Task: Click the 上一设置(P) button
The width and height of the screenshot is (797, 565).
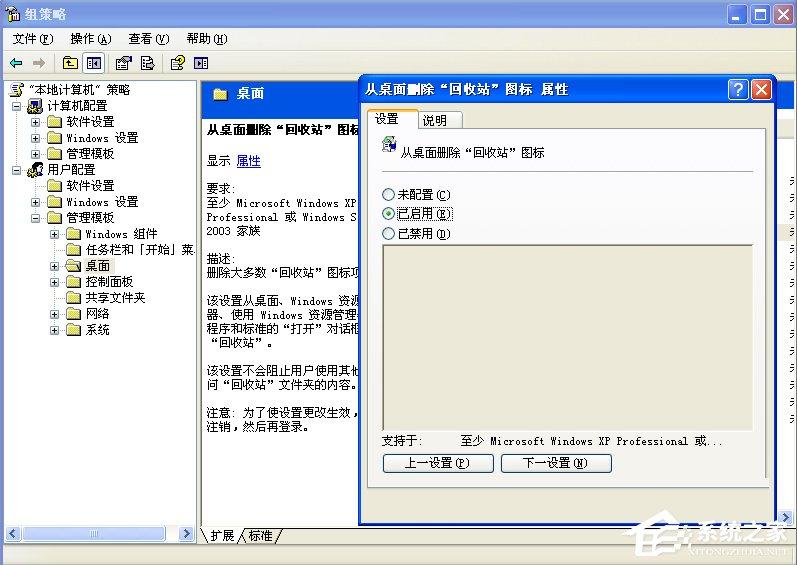Action: (x=438, y=463)
